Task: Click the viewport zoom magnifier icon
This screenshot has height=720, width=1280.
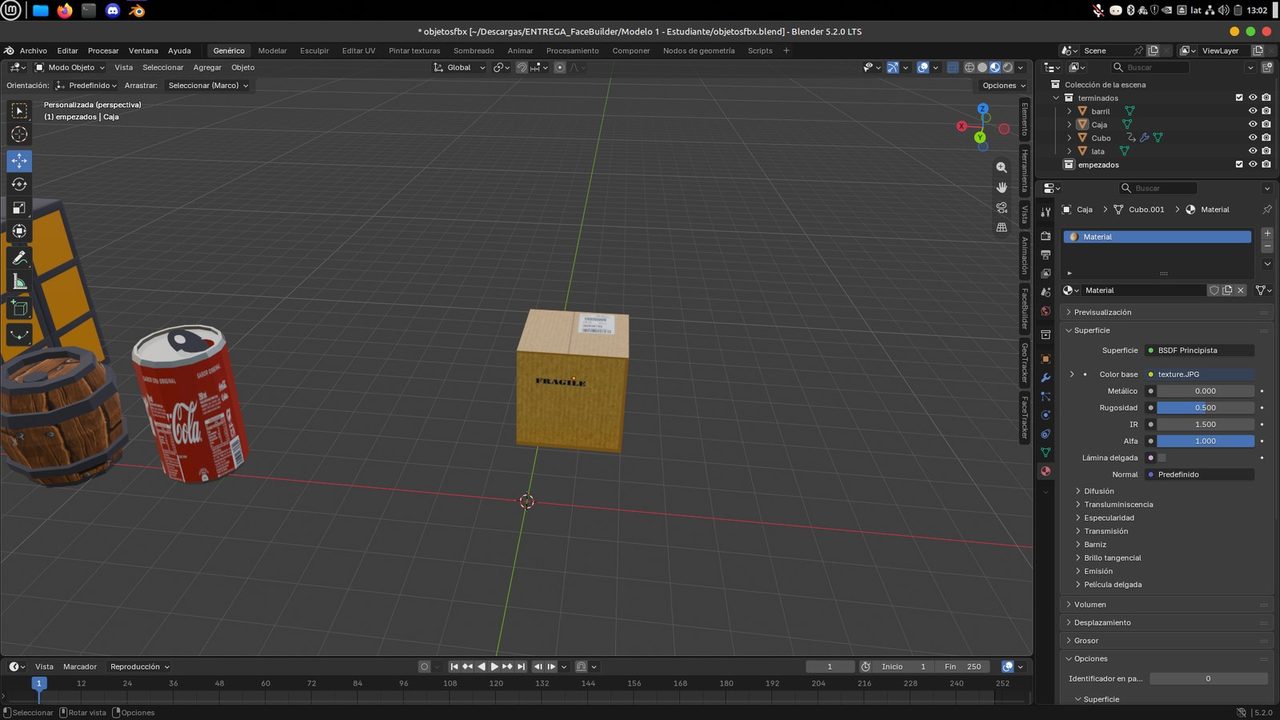Action: pyautogui.click(x=1001, y=168)
